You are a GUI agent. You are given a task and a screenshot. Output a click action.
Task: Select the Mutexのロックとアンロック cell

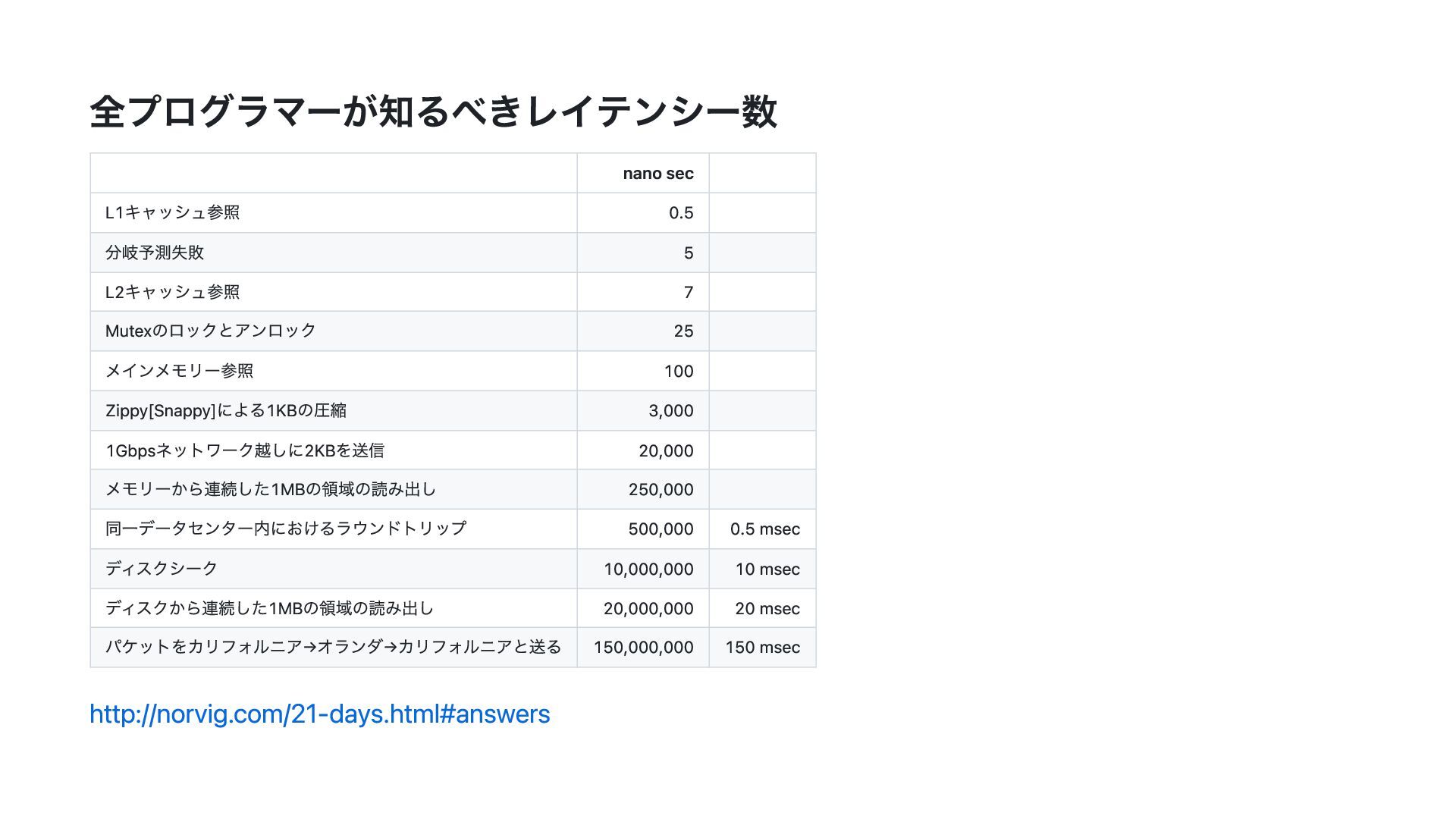coord(210,331)
